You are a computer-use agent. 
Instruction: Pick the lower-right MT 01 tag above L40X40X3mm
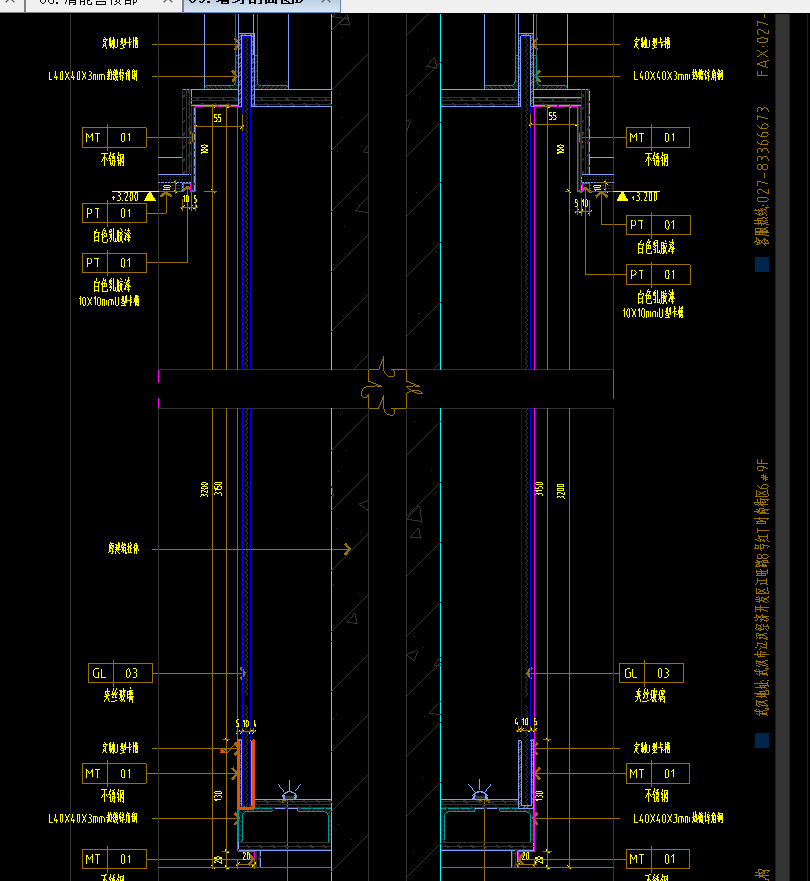click(658, 774)
